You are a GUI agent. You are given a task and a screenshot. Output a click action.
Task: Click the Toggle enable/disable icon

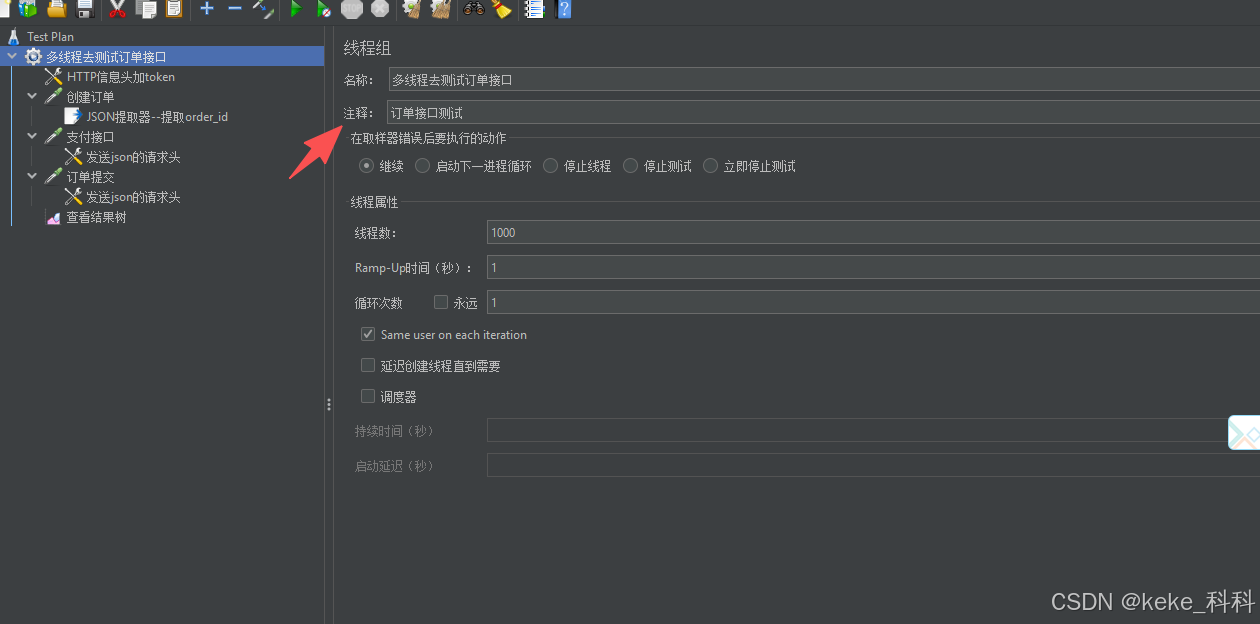click(263, 9)
